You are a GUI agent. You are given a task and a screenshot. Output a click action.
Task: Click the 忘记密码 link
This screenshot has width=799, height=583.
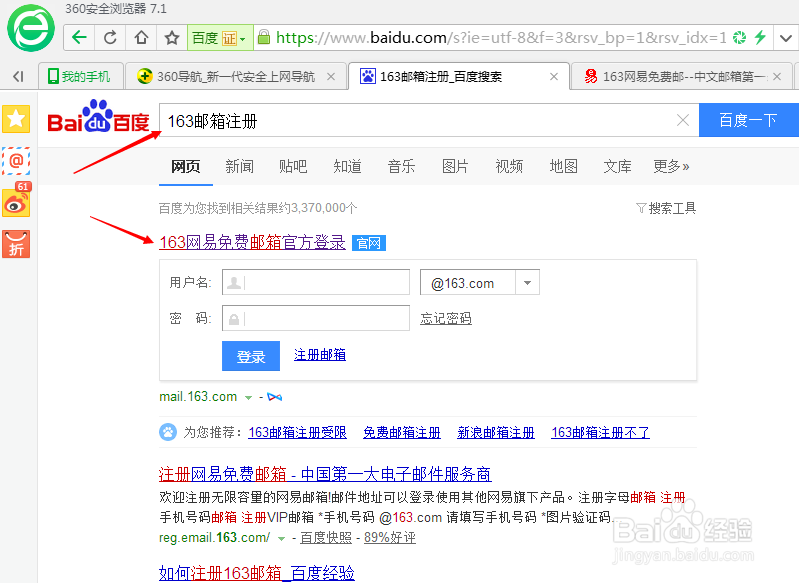click(446, 319)
